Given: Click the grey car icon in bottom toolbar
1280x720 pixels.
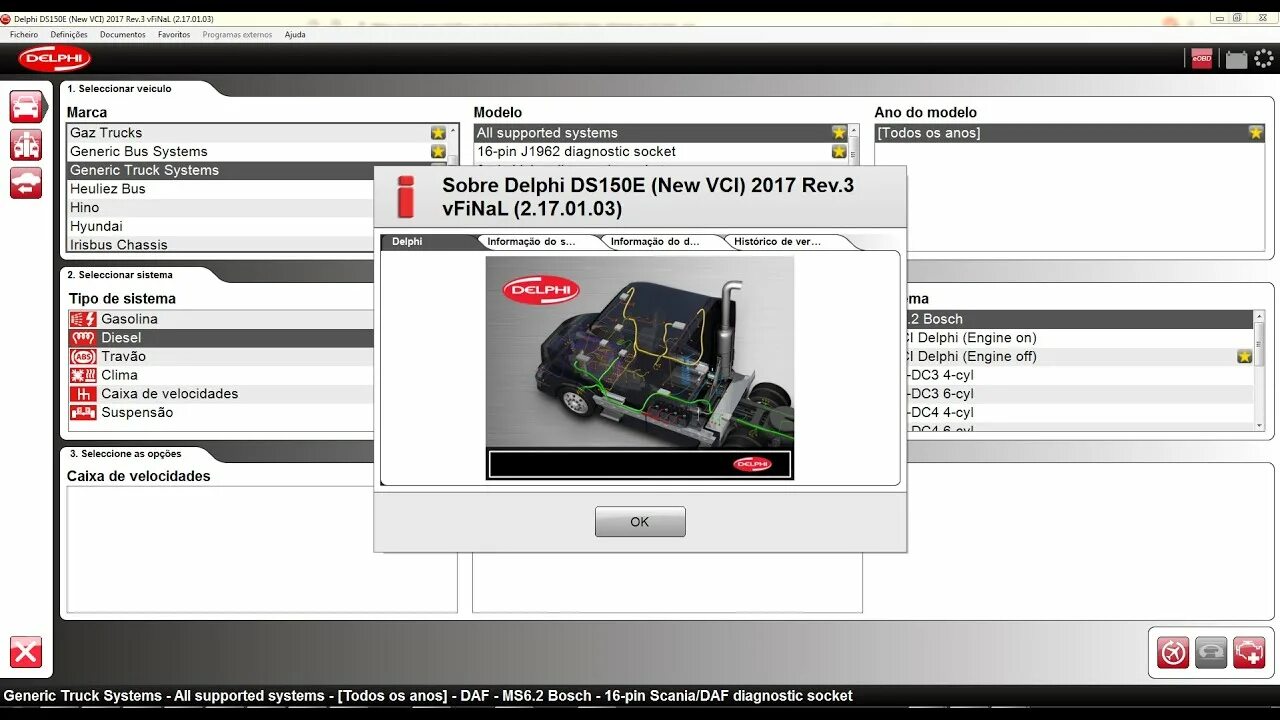Looking at the screenshot, I should tap(1211, 652).
